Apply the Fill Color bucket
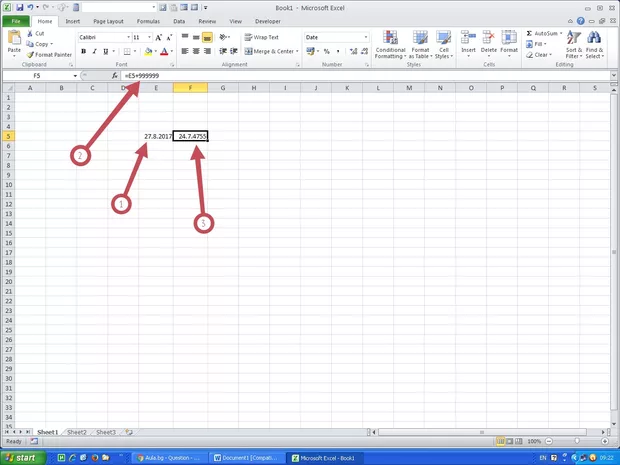620x465 pixels. 148,51
